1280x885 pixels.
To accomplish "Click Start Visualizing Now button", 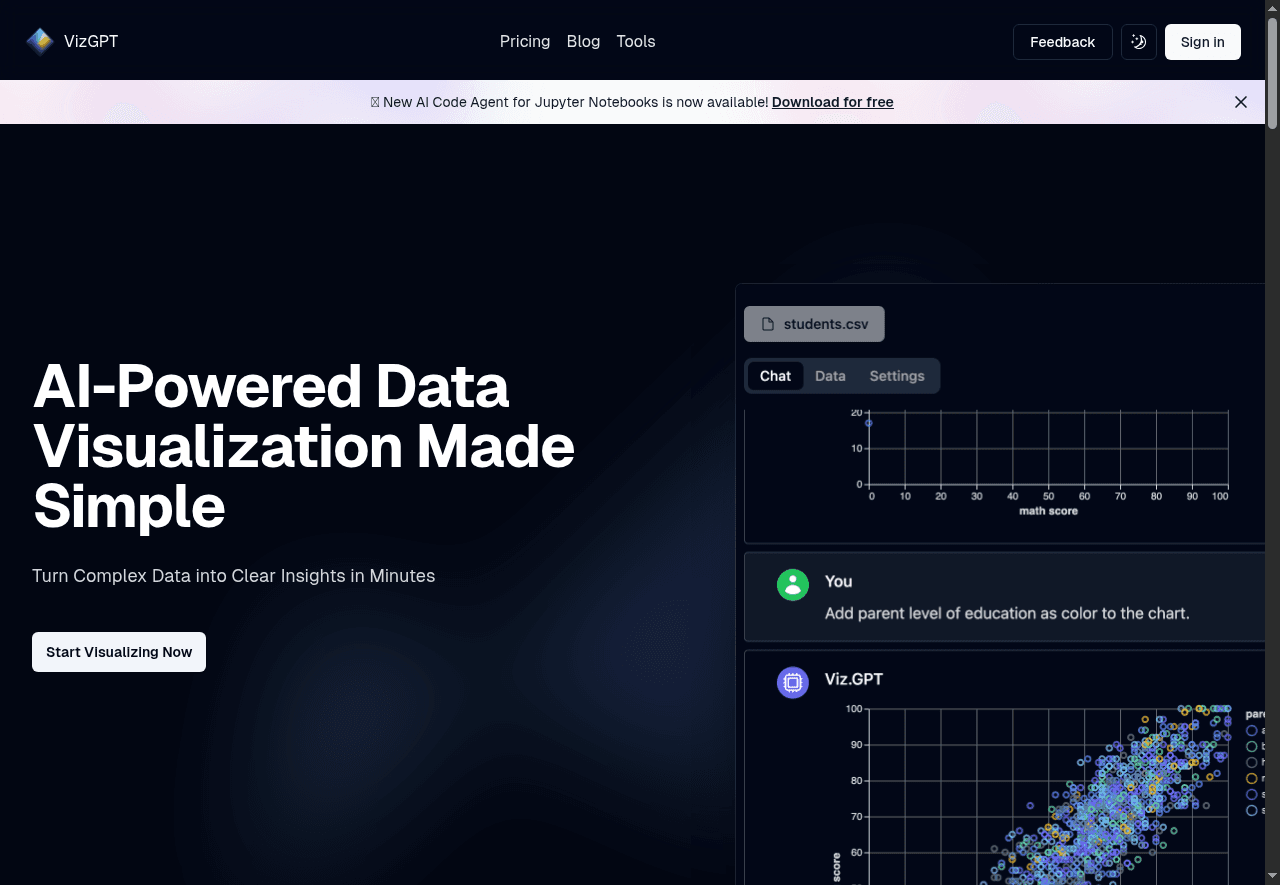I will coord(119,652).
